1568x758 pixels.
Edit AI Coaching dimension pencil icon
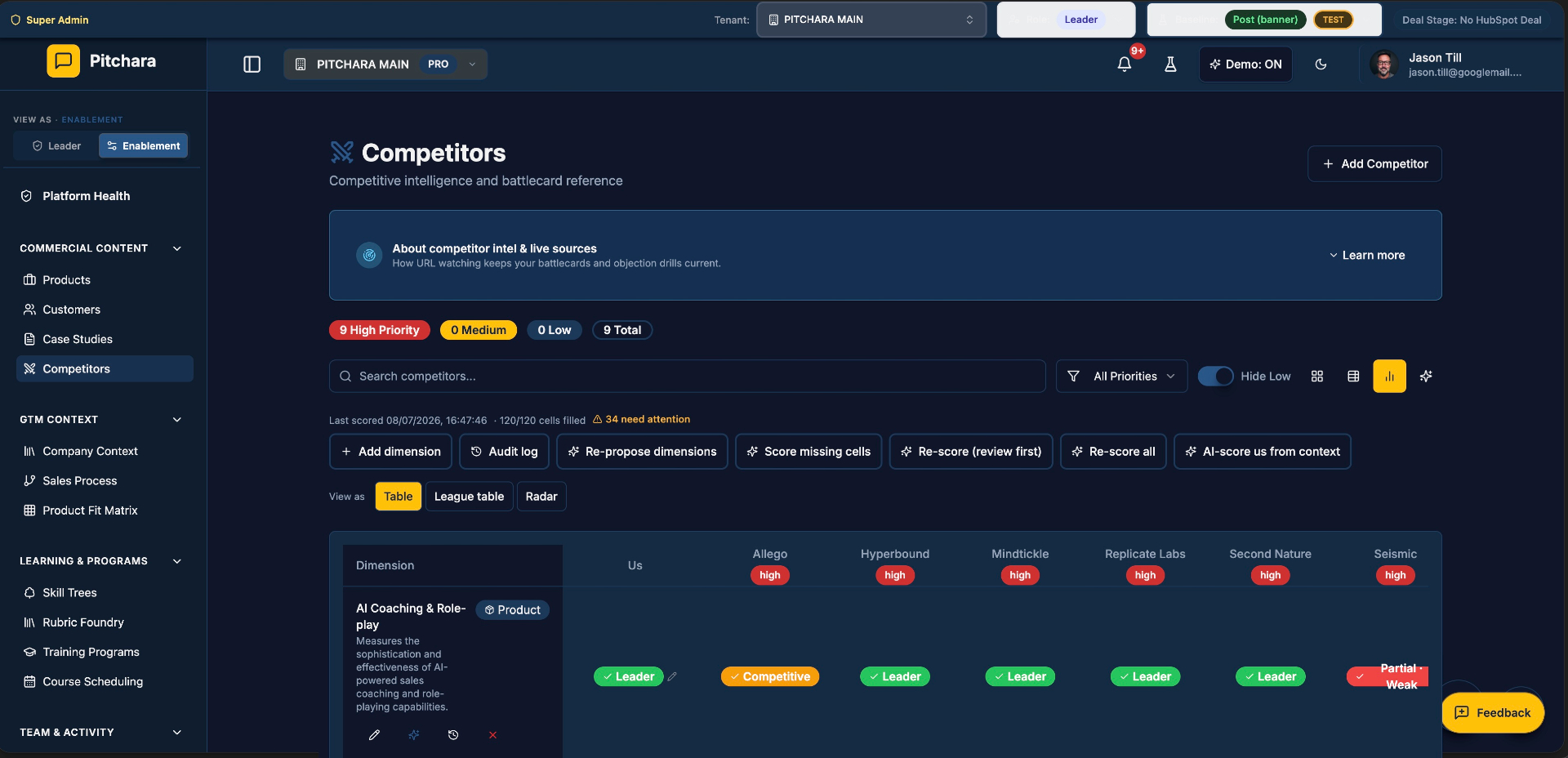[374, 735]
